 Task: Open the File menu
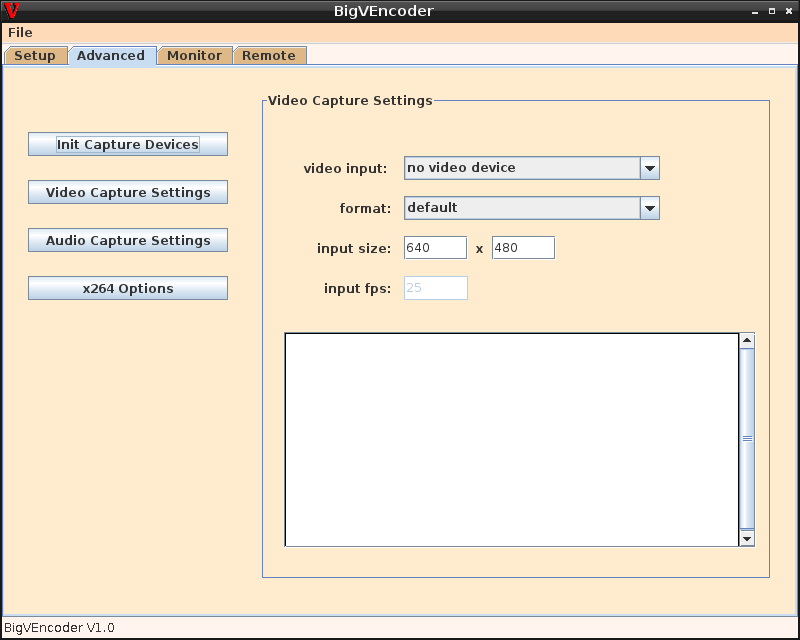[20, 33]
